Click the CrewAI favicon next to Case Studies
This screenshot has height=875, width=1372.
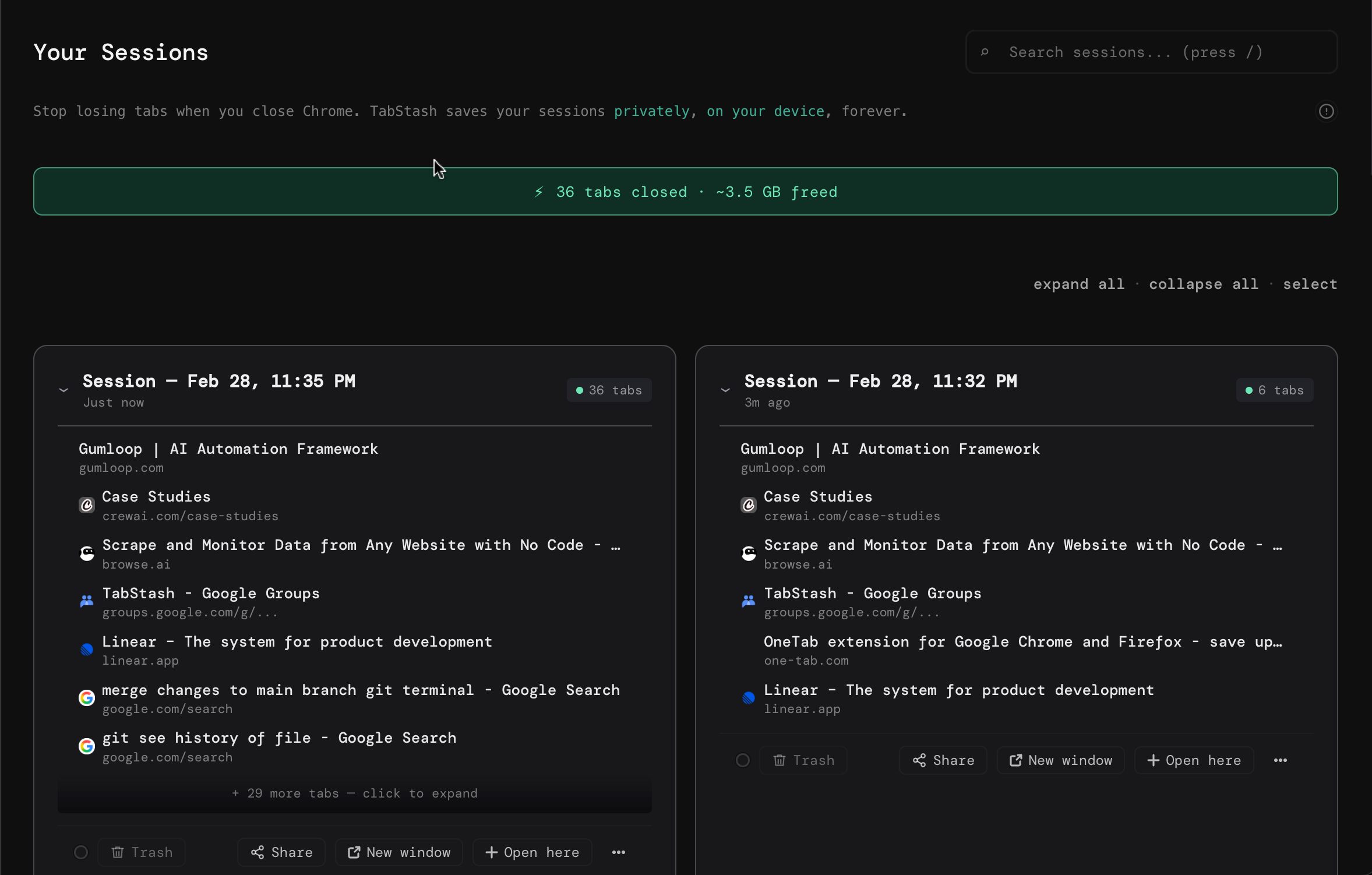pyautogui.click(x=86, y=505)
